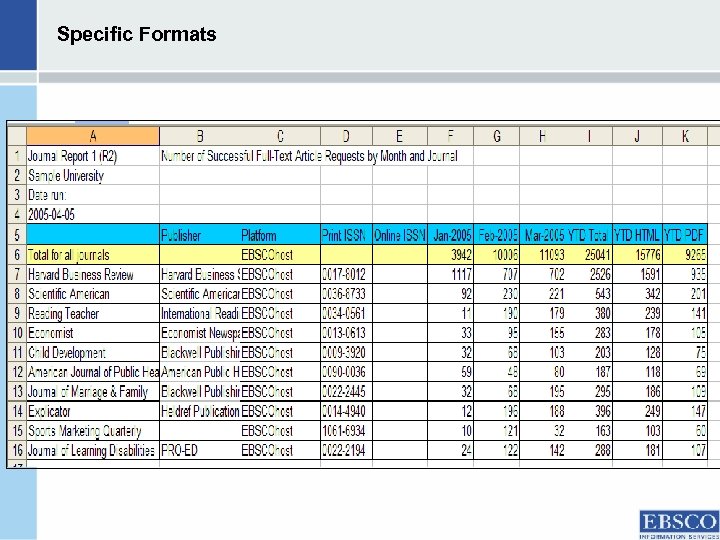
Task: Click cell 'Sample University'
Action: (93, 176)
